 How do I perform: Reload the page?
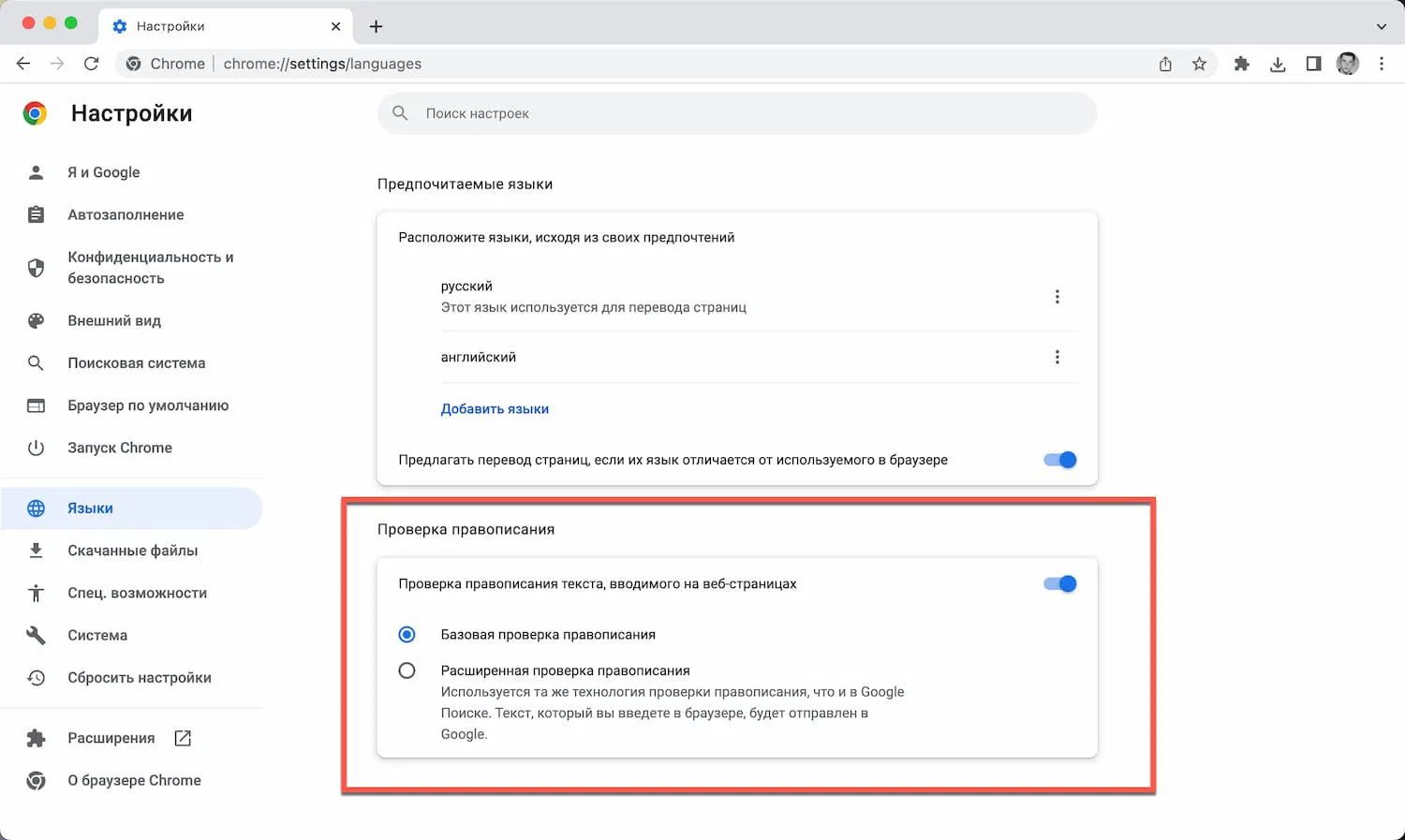pos(91,64)
